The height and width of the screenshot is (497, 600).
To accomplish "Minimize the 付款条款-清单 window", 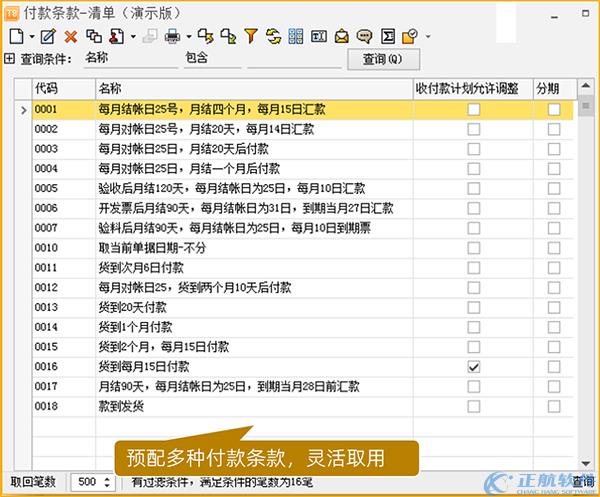I will 554,16.
